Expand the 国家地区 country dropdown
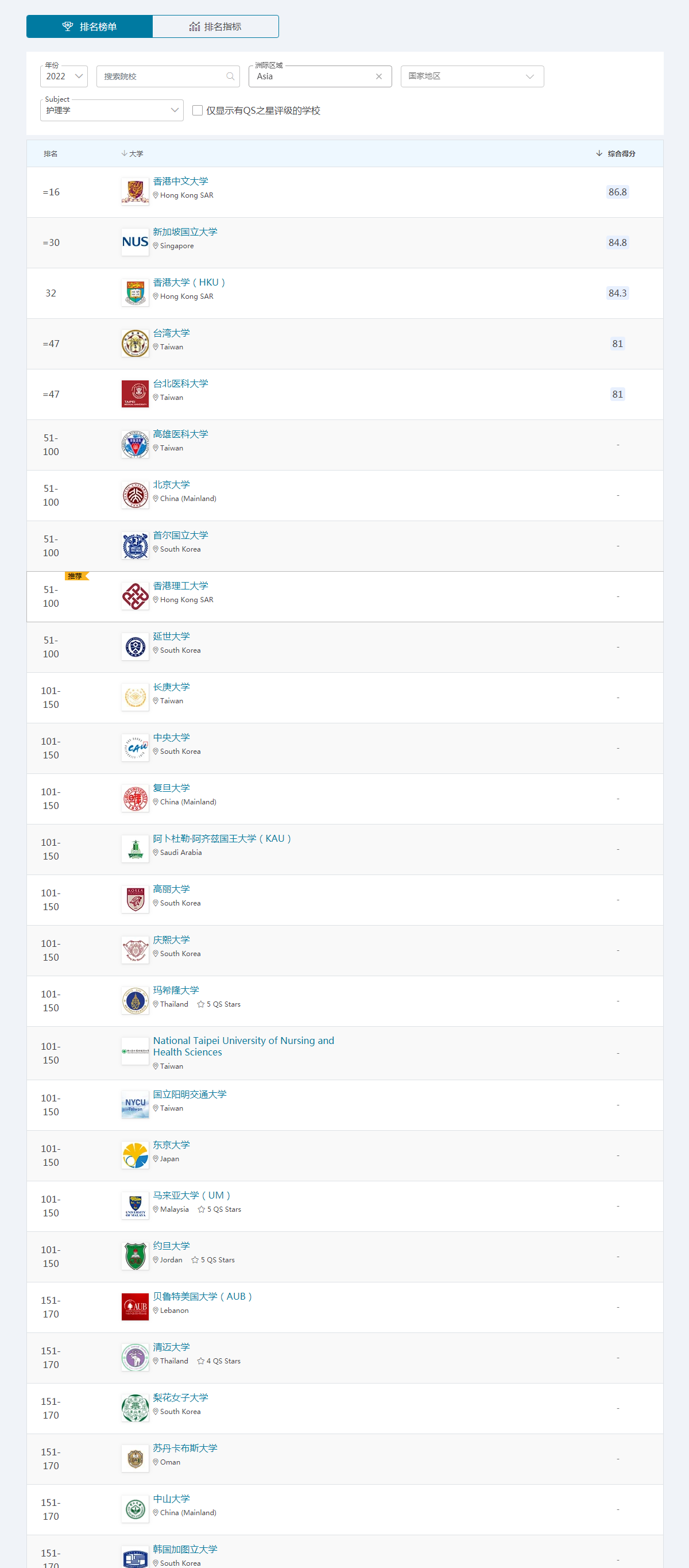This screenshot has height=1568, width=689. coord(472,76)
